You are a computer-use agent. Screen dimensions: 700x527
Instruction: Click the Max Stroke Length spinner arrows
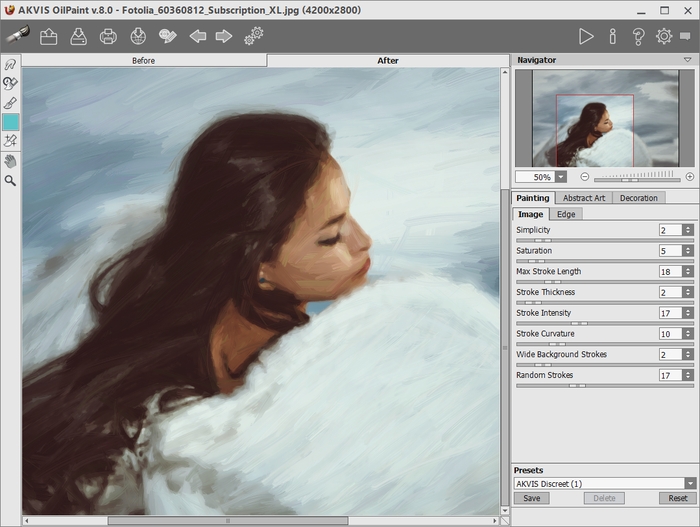[x=688, y=272]
